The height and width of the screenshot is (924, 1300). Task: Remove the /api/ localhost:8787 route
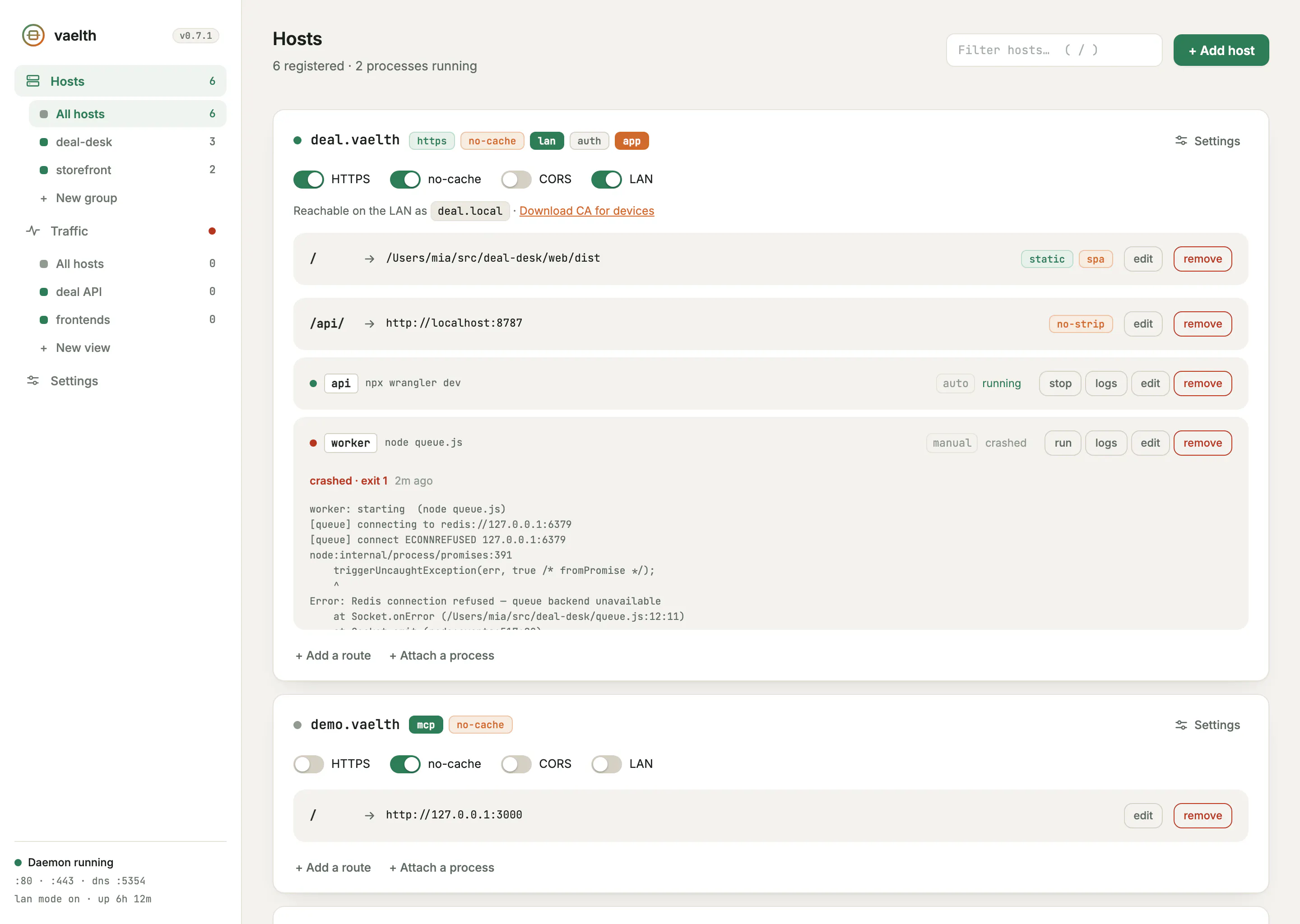click(x=1202, y=324)
